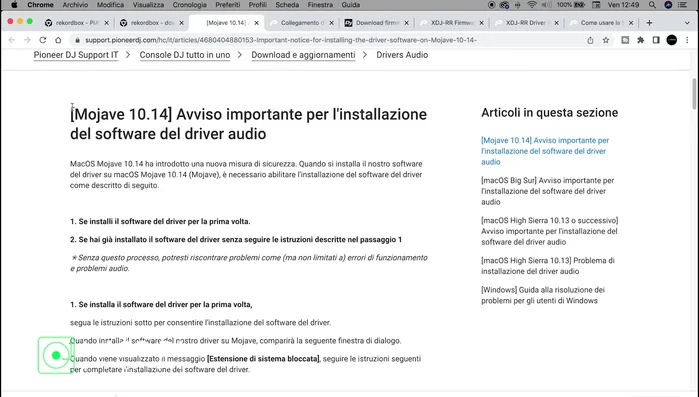Close the Mojave 10.14 tab

pos(256,23)
